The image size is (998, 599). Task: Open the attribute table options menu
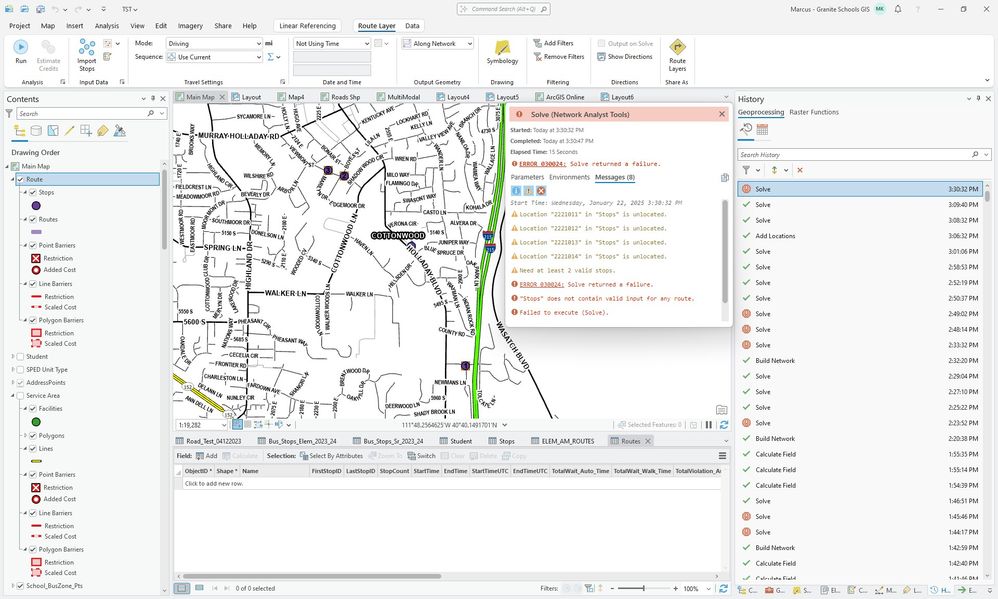[x=722, y=456]
